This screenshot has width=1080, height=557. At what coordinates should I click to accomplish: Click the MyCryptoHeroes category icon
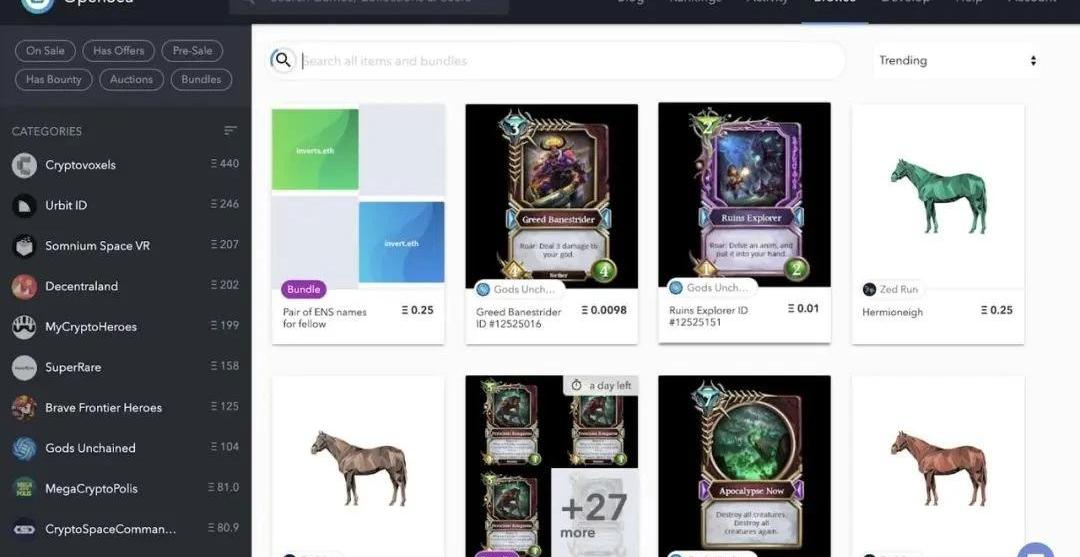click(x=24, y=327)
